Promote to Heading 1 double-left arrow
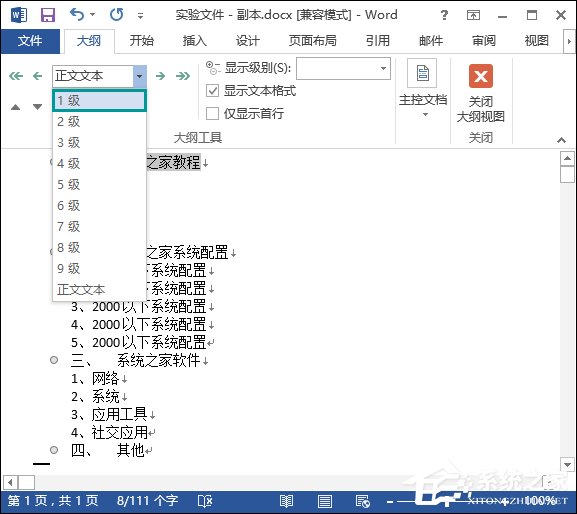This screenshot has height=514, width=577. 16,76
